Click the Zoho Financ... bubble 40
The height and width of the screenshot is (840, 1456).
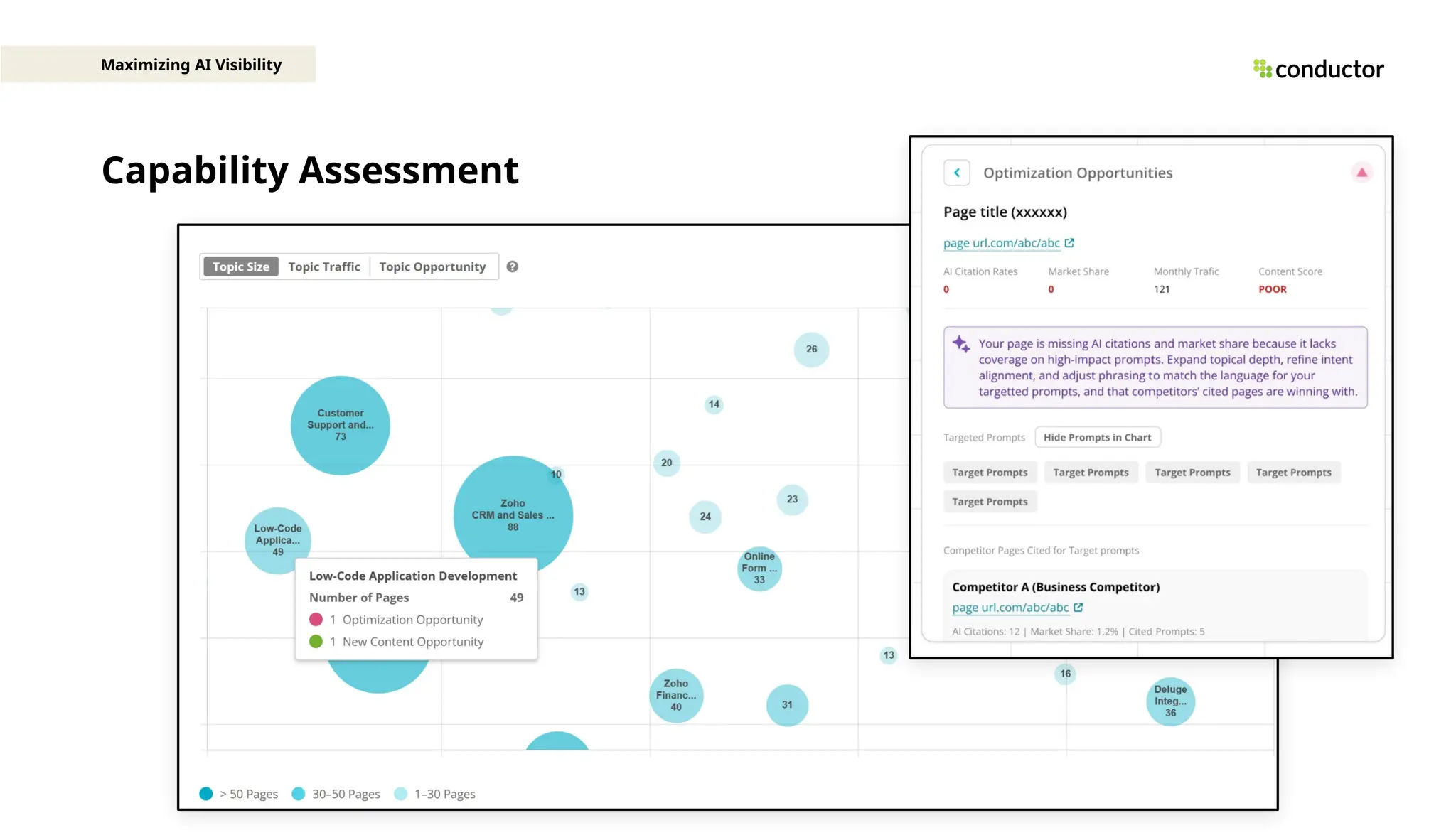click(676, 696)
